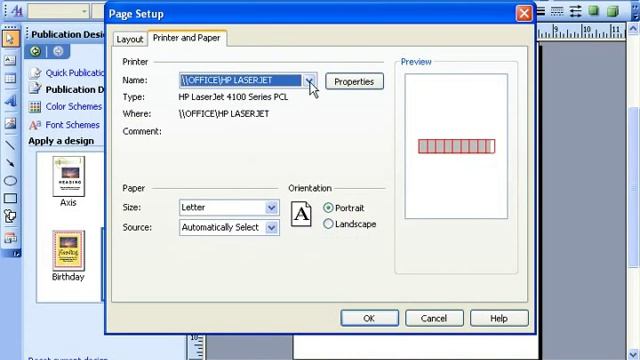Screen dimensions: 640x360
Task: Open the Dash Style toolbar icon
Action: pos(557,11)
